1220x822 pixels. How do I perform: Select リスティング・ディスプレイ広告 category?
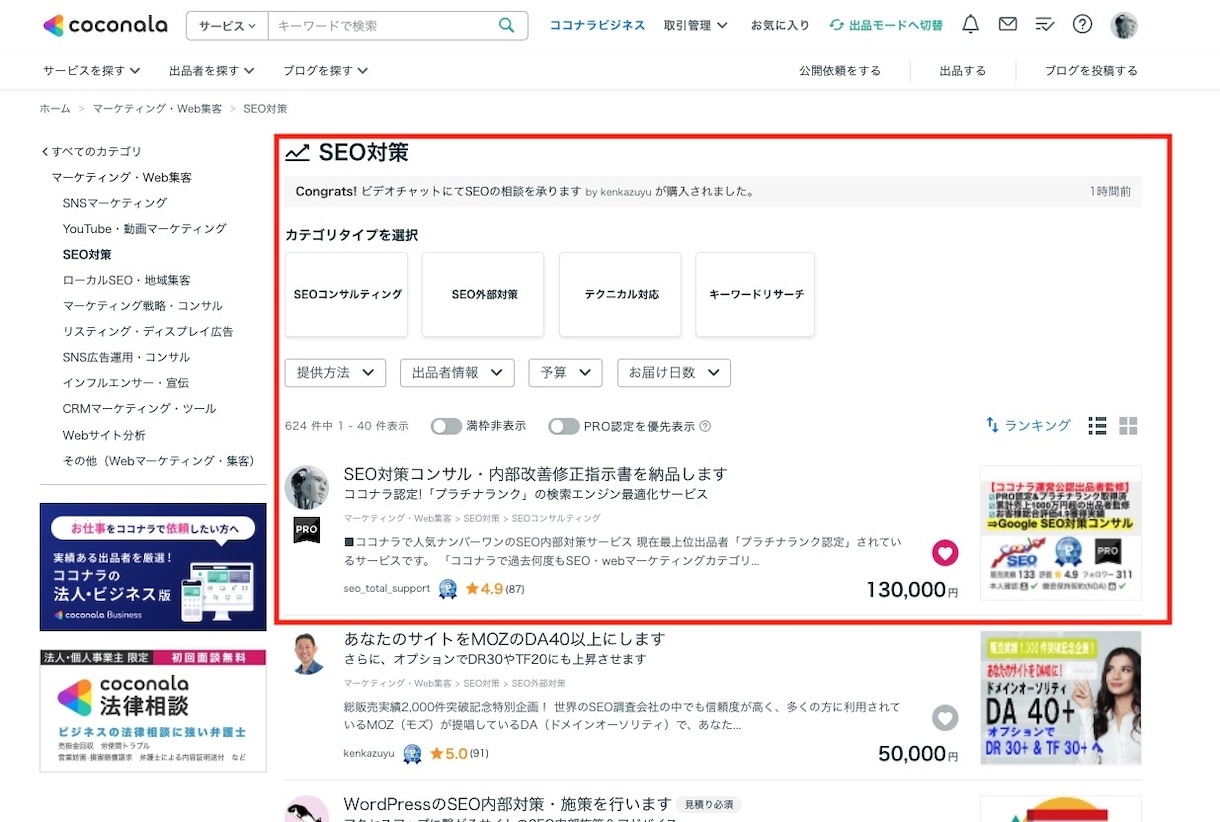pyautogui.click(x=148, y=331)
